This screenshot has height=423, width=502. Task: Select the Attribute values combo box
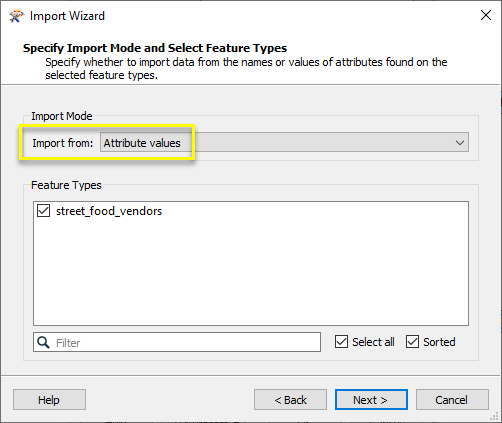click(284, 143)
